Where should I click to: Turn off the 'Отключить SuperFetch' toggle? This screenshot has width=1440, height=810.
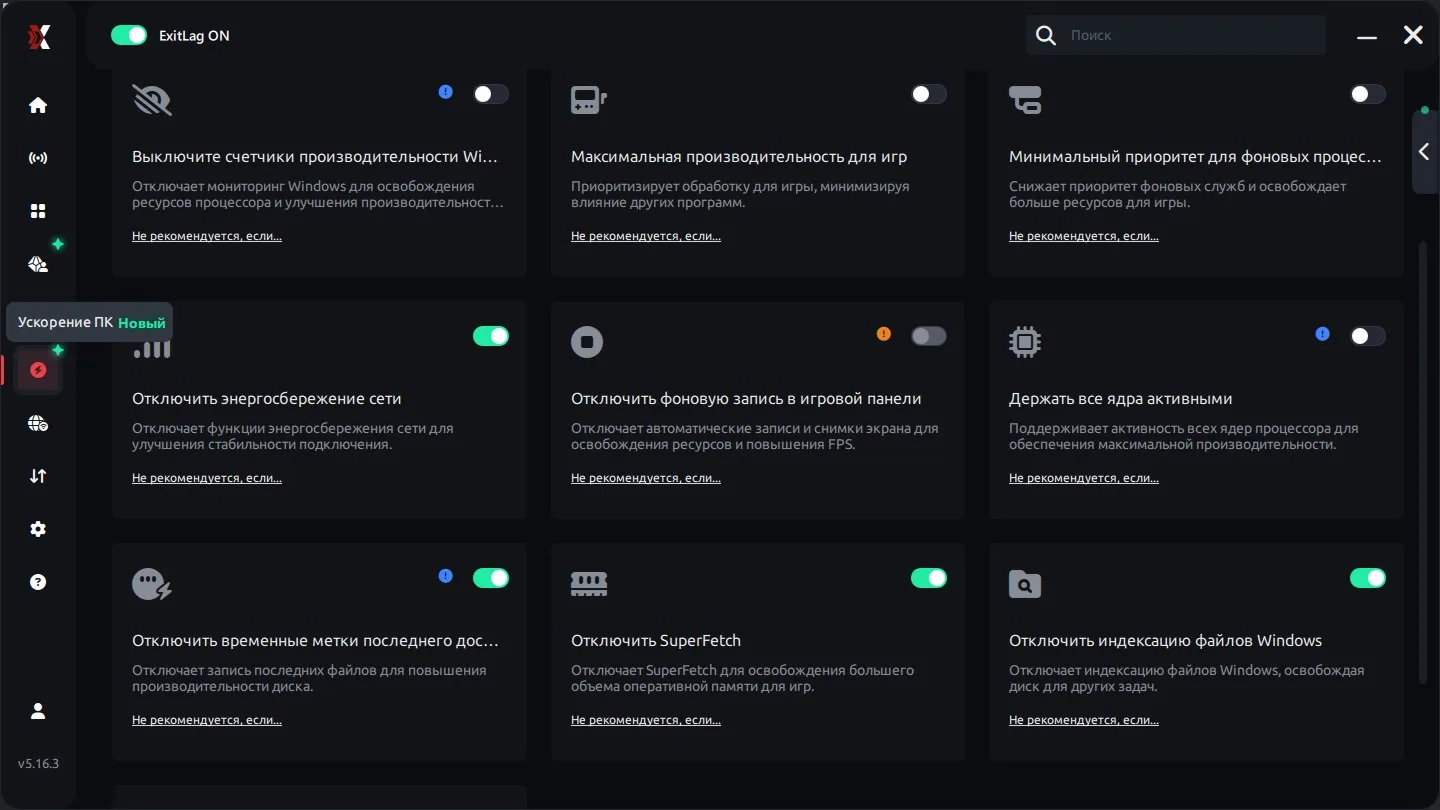tap(929, 578)
